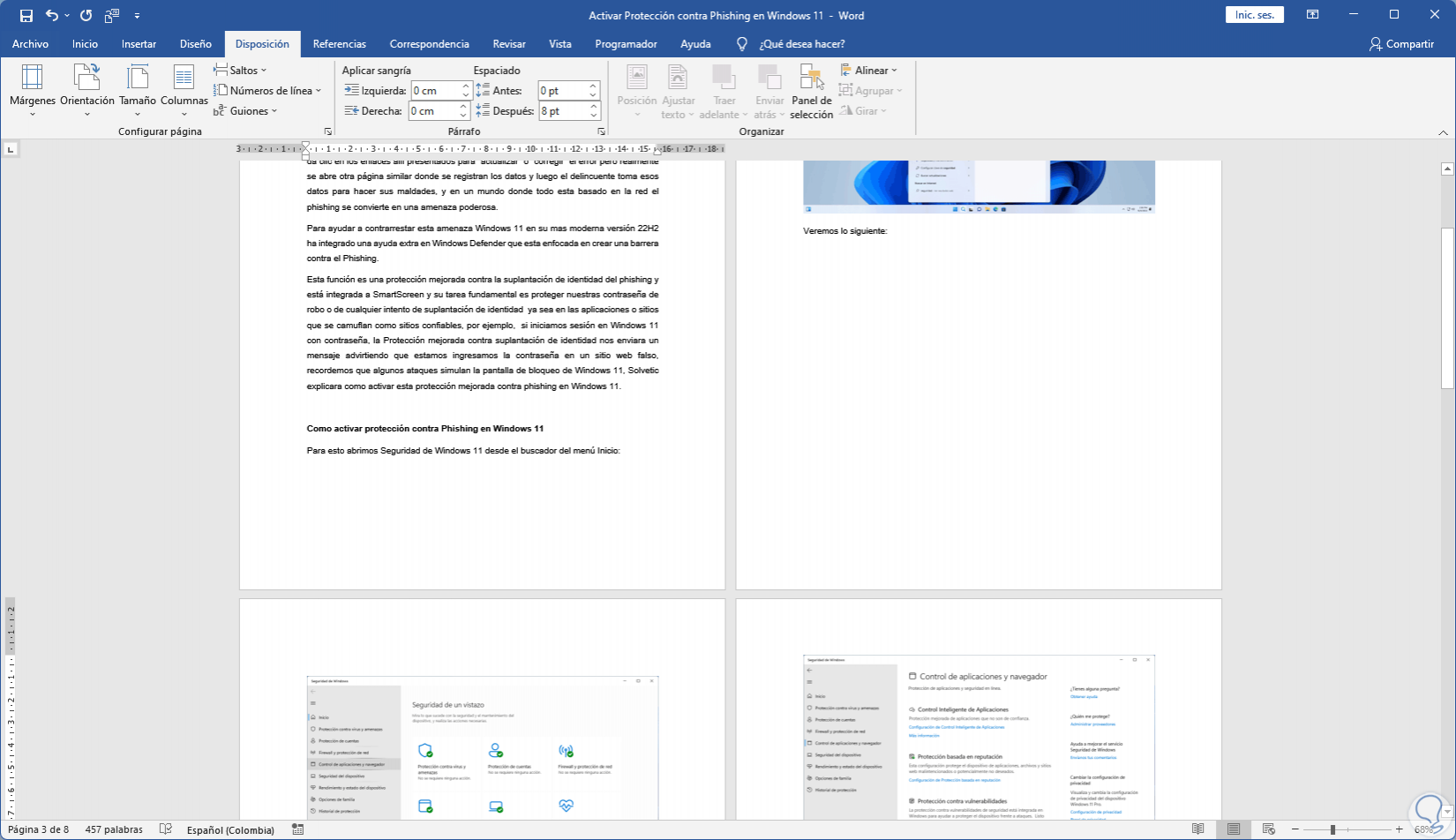Switch to the Ayuda tab

pyautogui.click(x=695, y=44)
